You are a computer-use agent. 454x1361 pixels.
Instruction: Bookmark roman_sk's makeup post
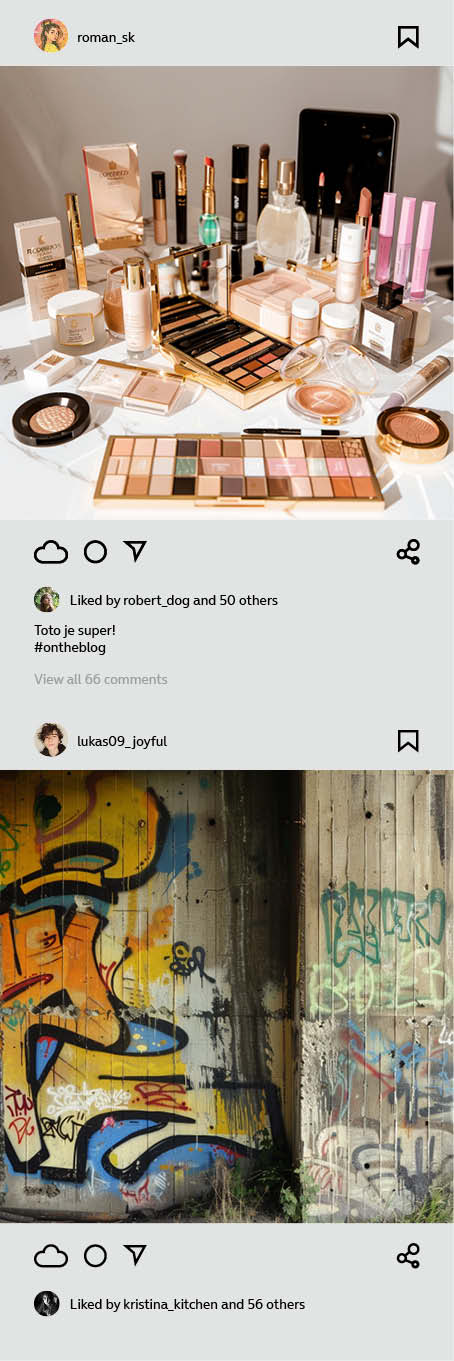click(x=407, y=37)
